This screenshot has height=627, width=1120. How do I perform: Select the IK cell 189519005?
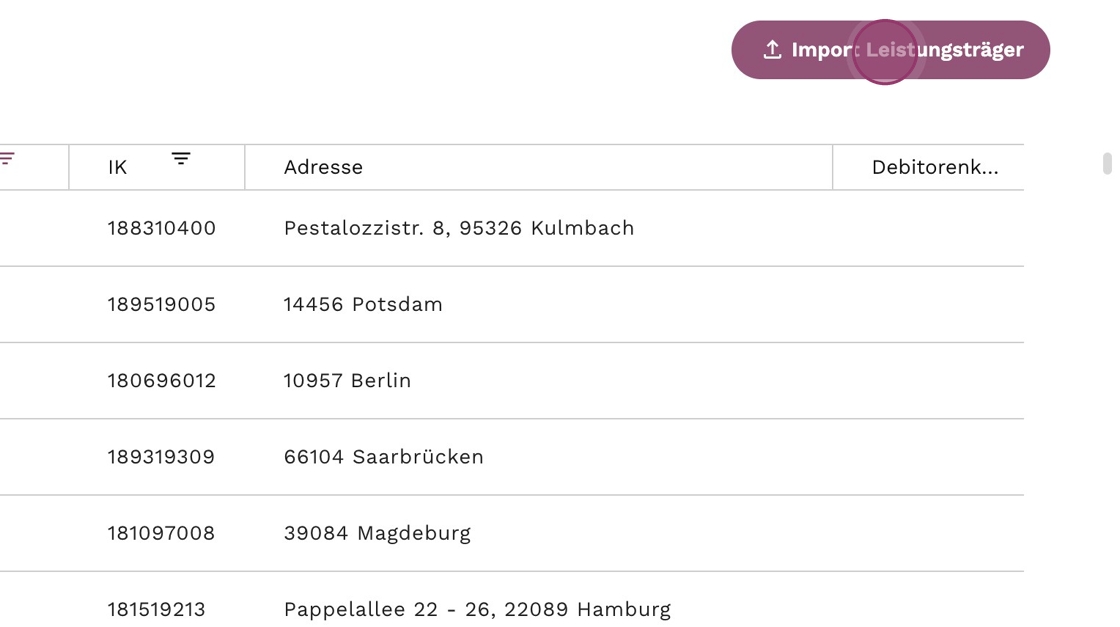tap(162, 304)
